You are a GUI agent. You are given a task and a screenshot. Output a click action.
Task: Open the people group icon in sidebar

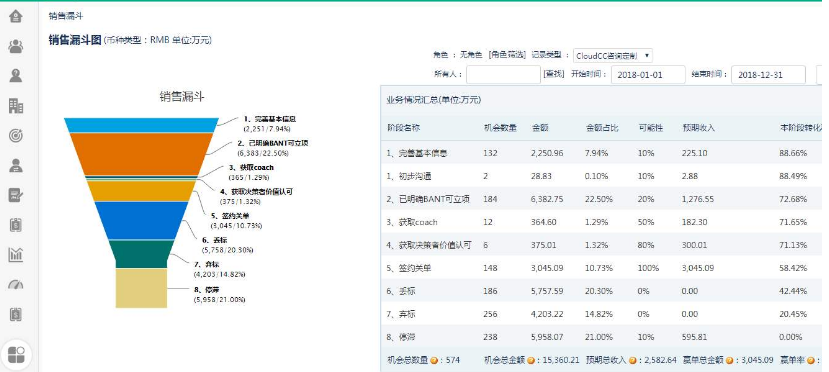coord(16,46)
